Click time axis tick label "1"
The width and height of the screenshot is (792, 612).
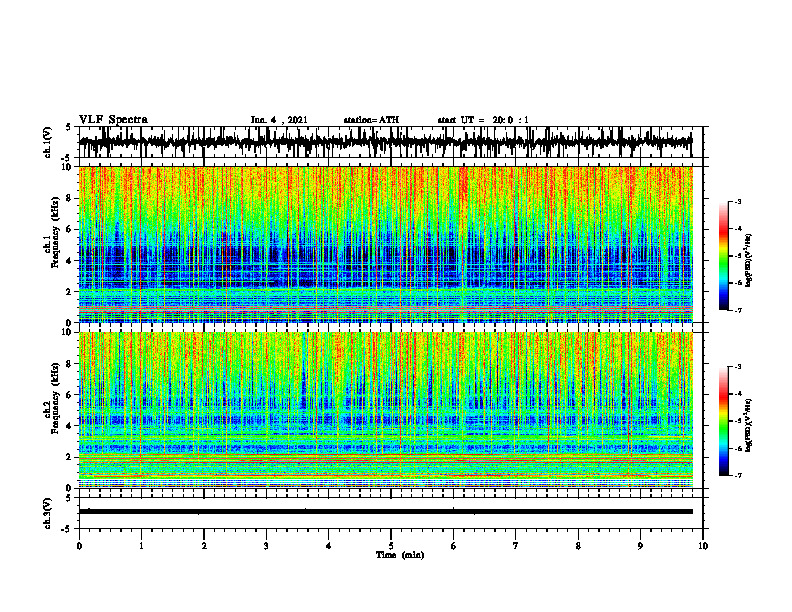(141, 546)
